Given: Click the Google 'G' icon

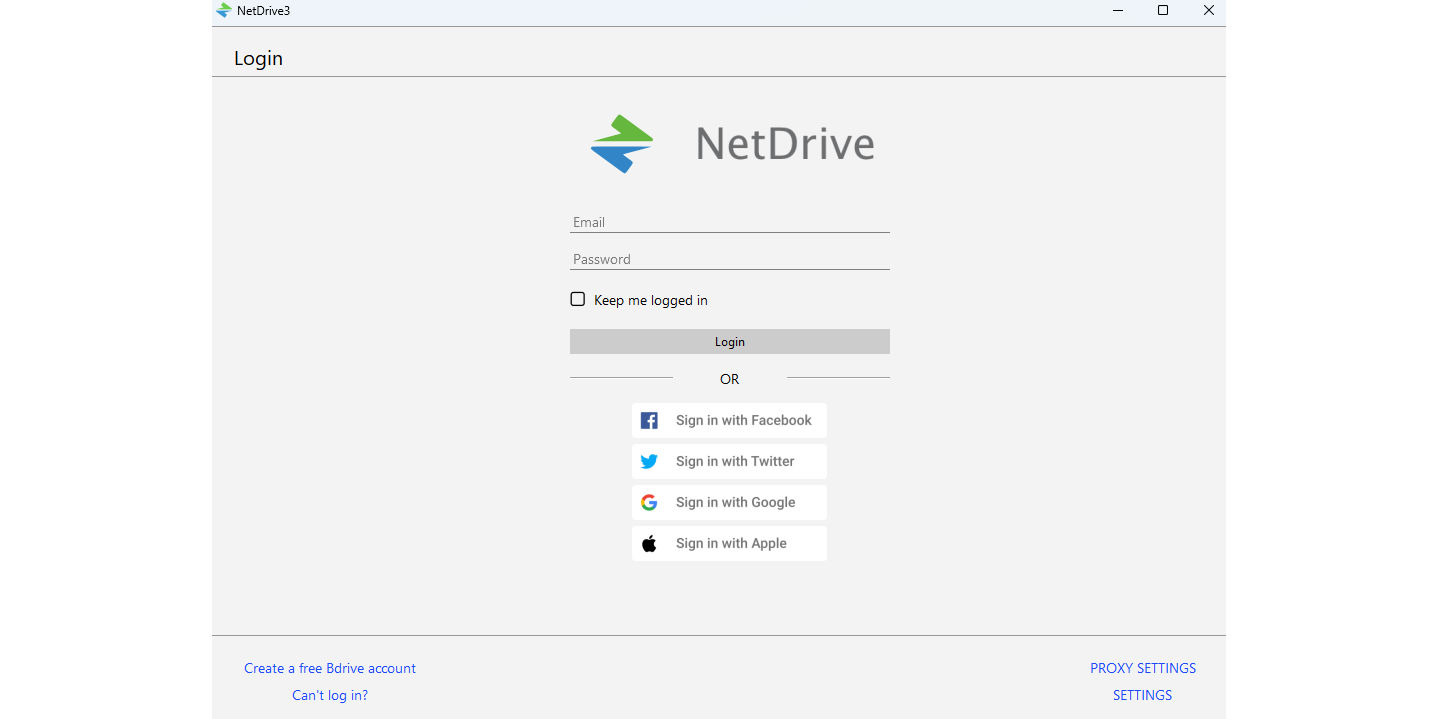Looking at the screenshot, I should [x=649, y=502].
